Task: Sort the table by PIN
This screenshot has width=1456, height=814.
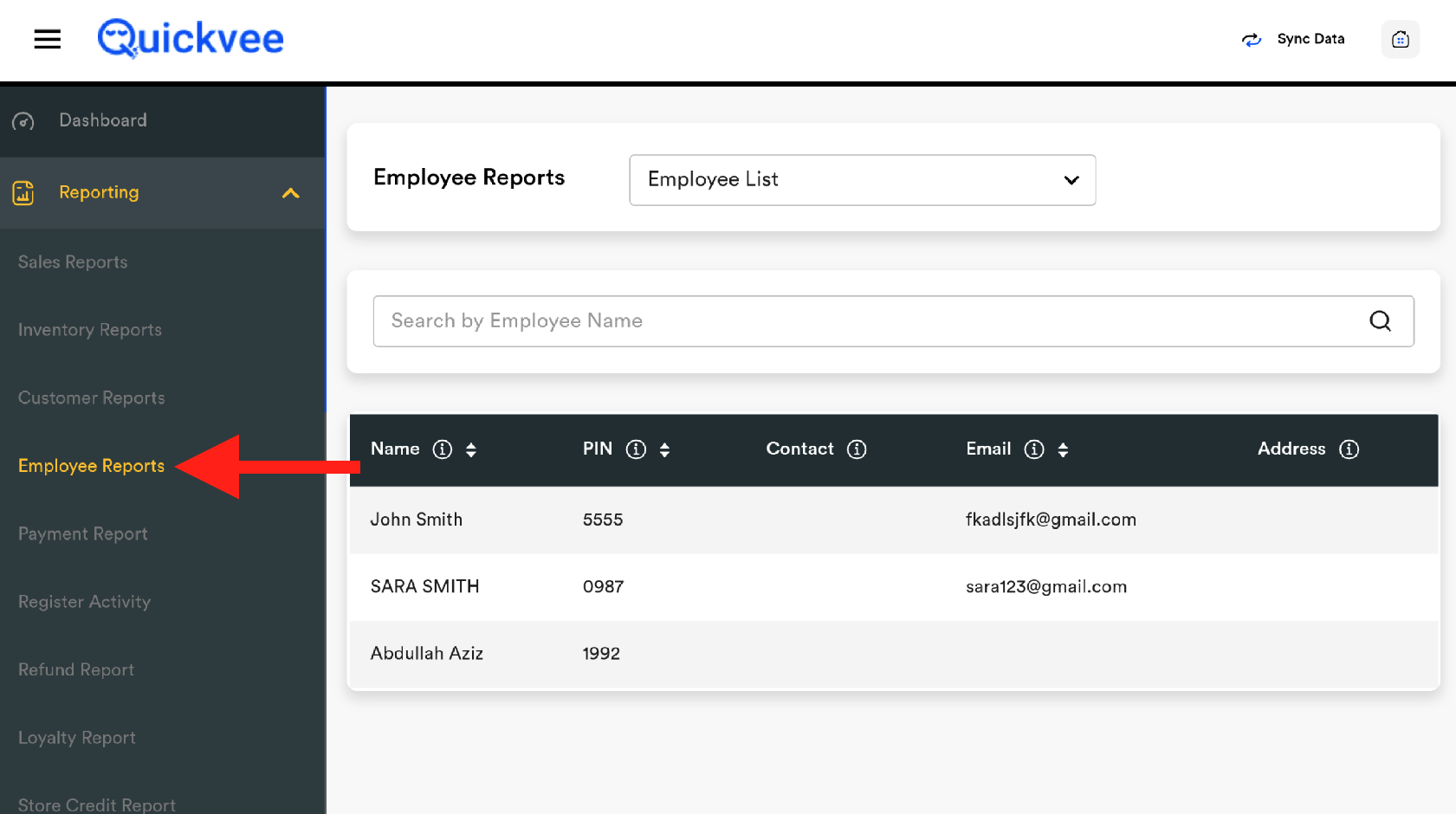Action: [664, 449]
